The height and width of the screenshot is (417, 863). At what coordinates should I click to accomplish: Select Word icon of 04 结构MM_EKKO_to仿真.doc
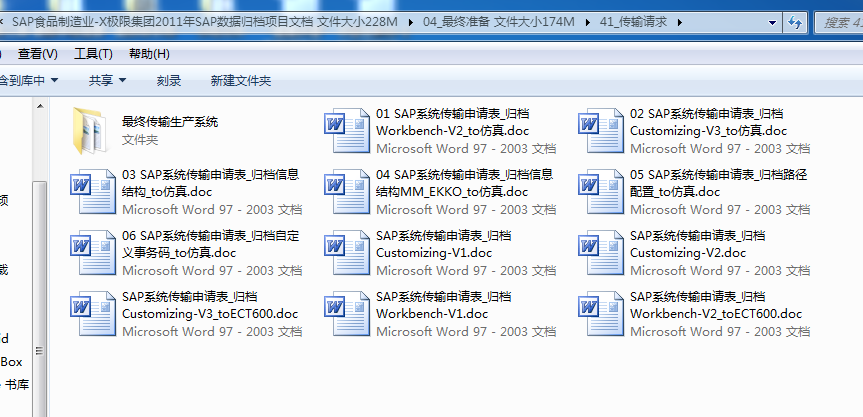(x=347, y=191)
